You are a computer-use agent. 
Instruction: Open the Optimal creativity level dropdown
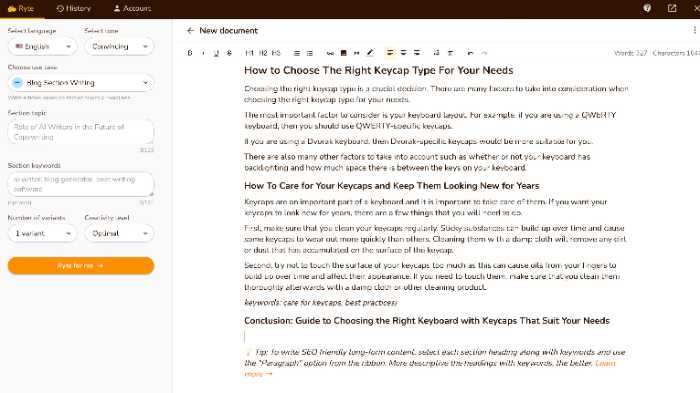pyautogui.click(x=119, y=233)
